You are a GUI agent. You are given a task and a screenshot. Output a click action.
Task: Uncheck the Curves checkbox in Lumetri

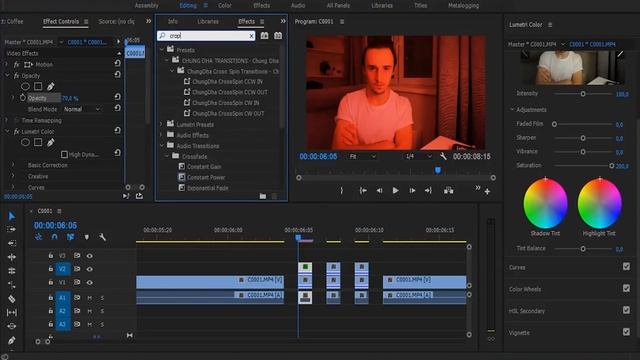point(626,267)
